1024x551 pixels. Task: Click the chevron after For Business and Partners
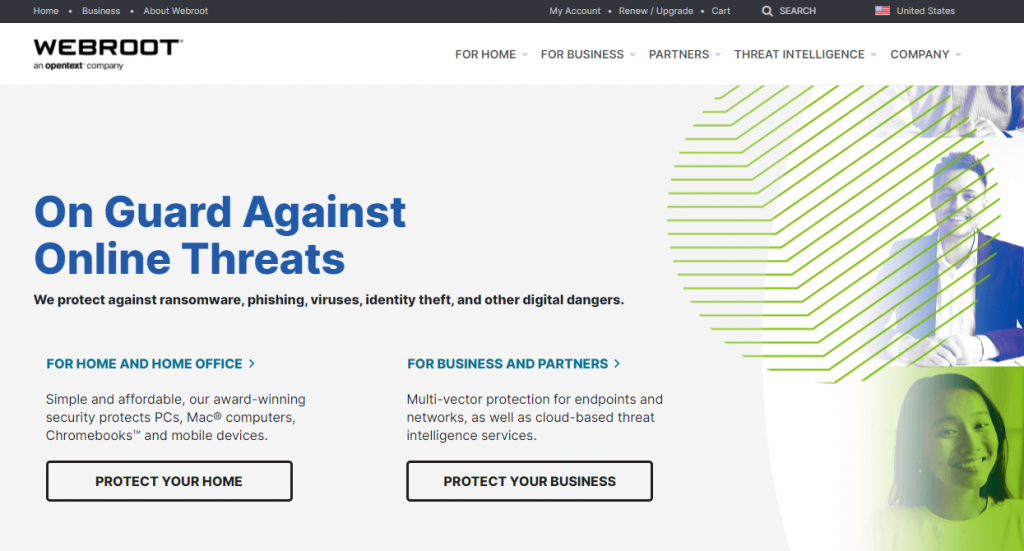pos(616,364)
